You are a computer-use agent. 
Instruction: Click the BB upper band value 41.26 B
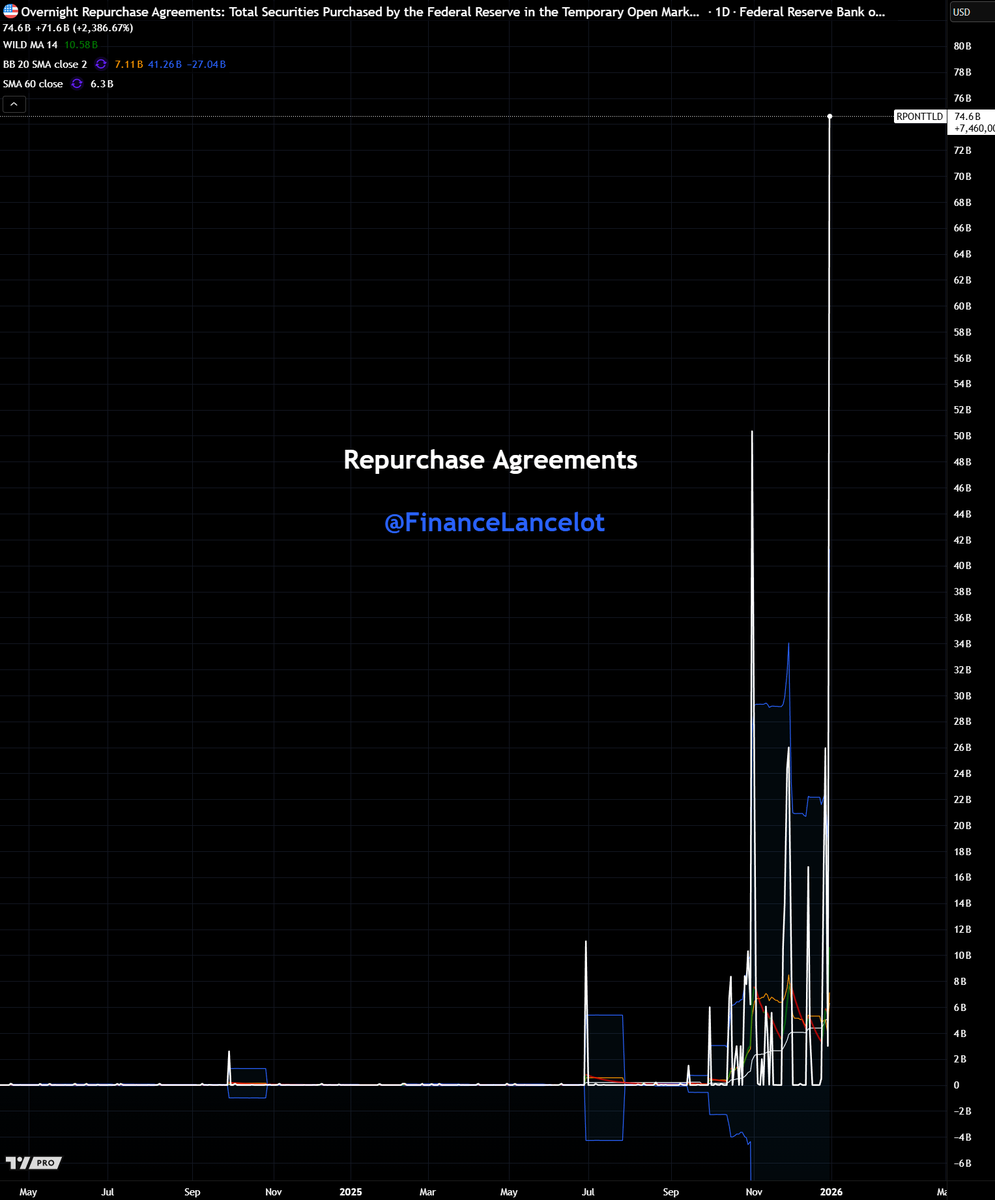tap(164, 64)
